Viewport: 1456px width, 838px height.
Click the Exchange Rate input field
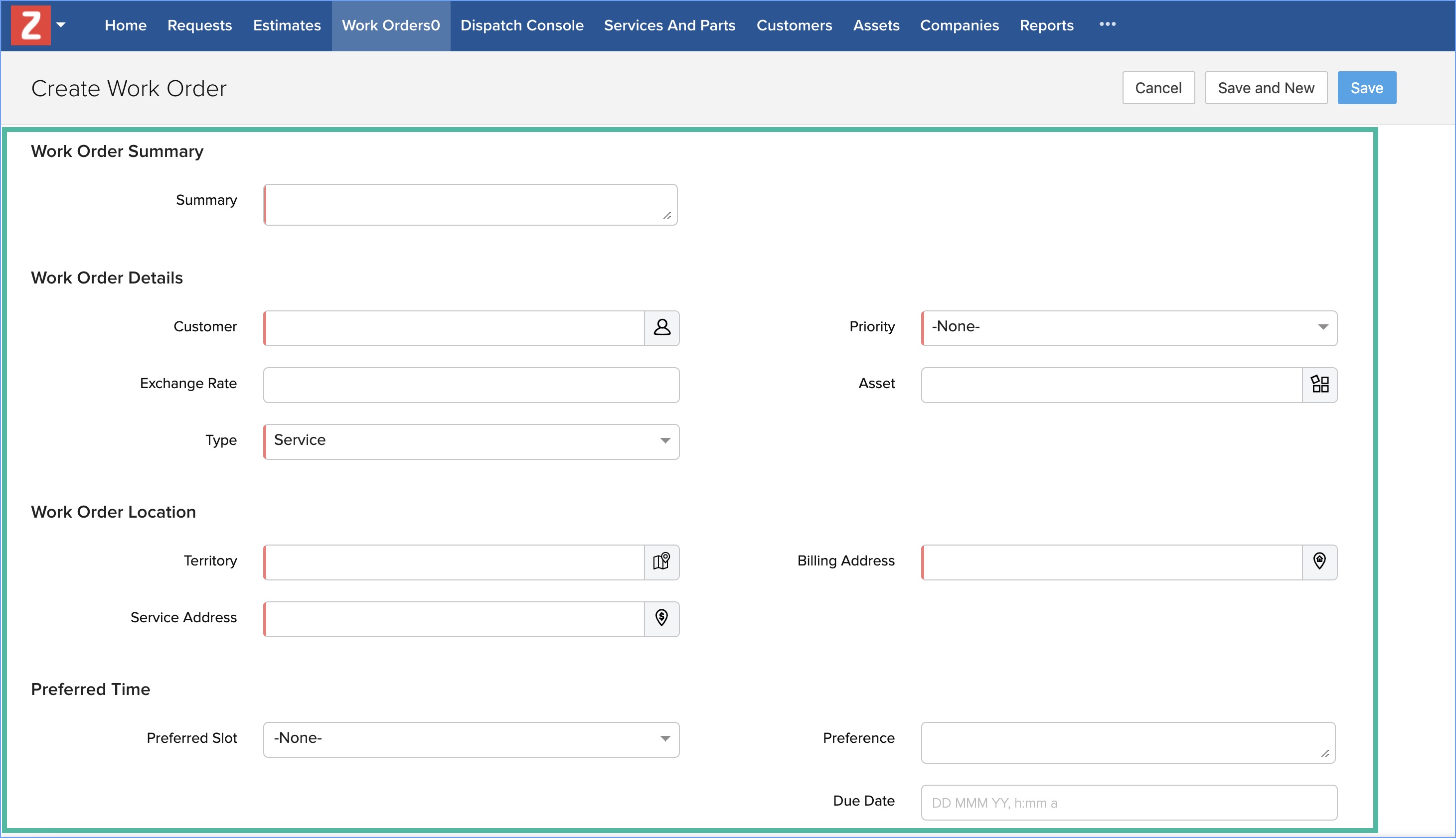(x=471, y=385)
